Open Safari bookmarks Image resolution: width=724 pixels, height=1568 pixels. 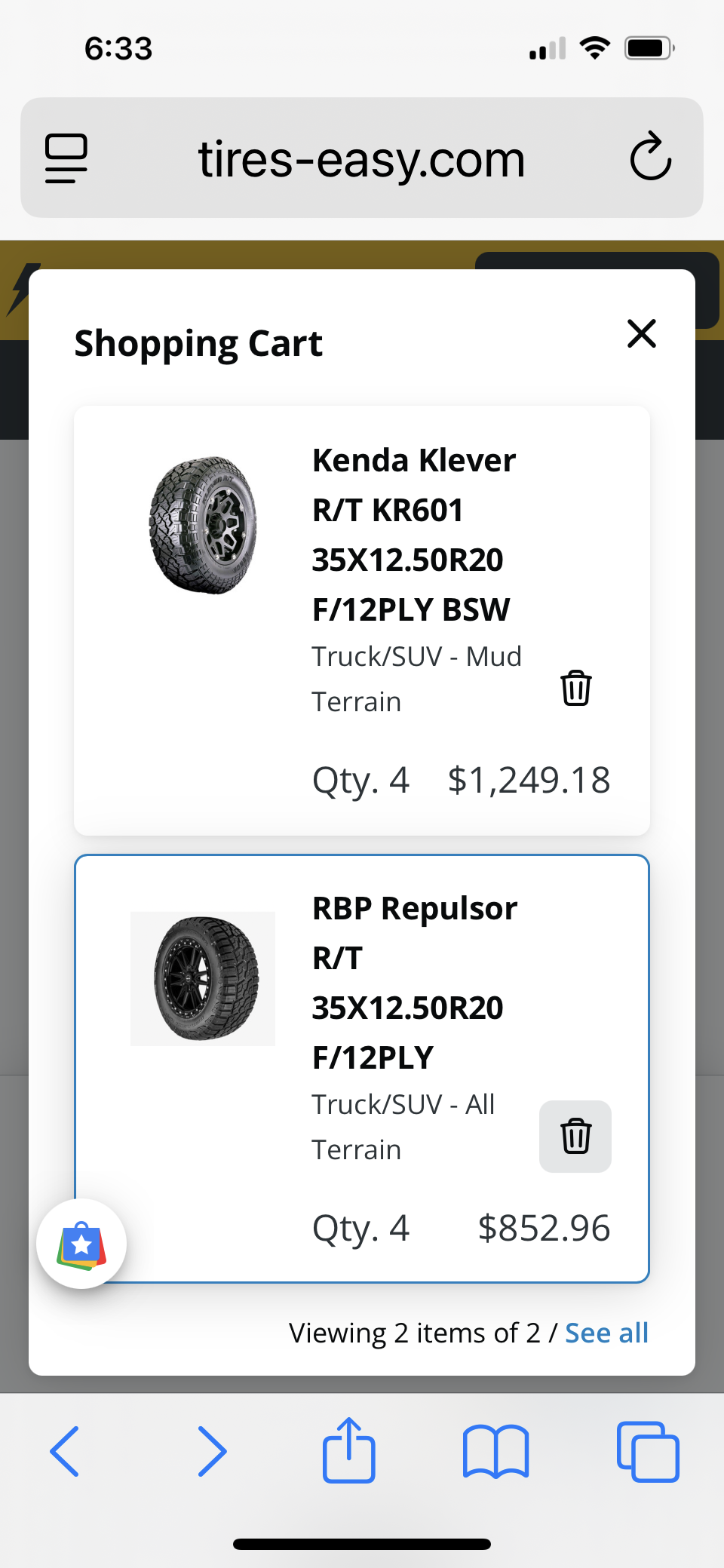(x=495, y=1451)
